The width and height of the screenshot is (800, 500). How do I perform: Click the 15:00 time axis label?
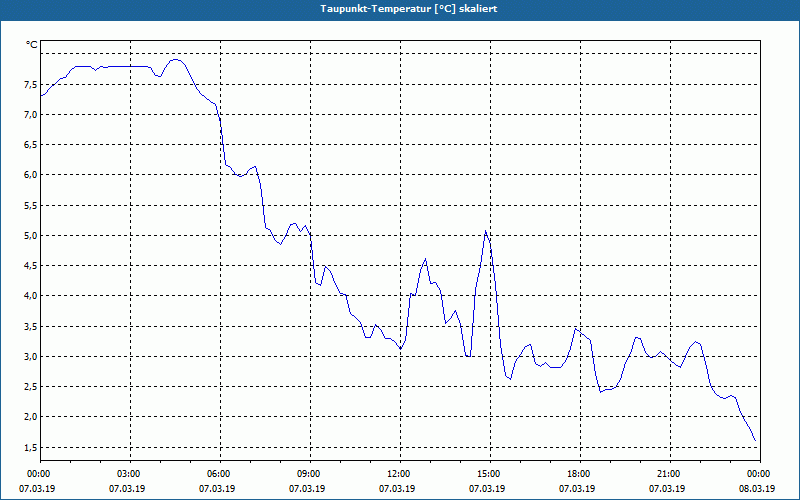pyautogui.click(x=490, y=474)
